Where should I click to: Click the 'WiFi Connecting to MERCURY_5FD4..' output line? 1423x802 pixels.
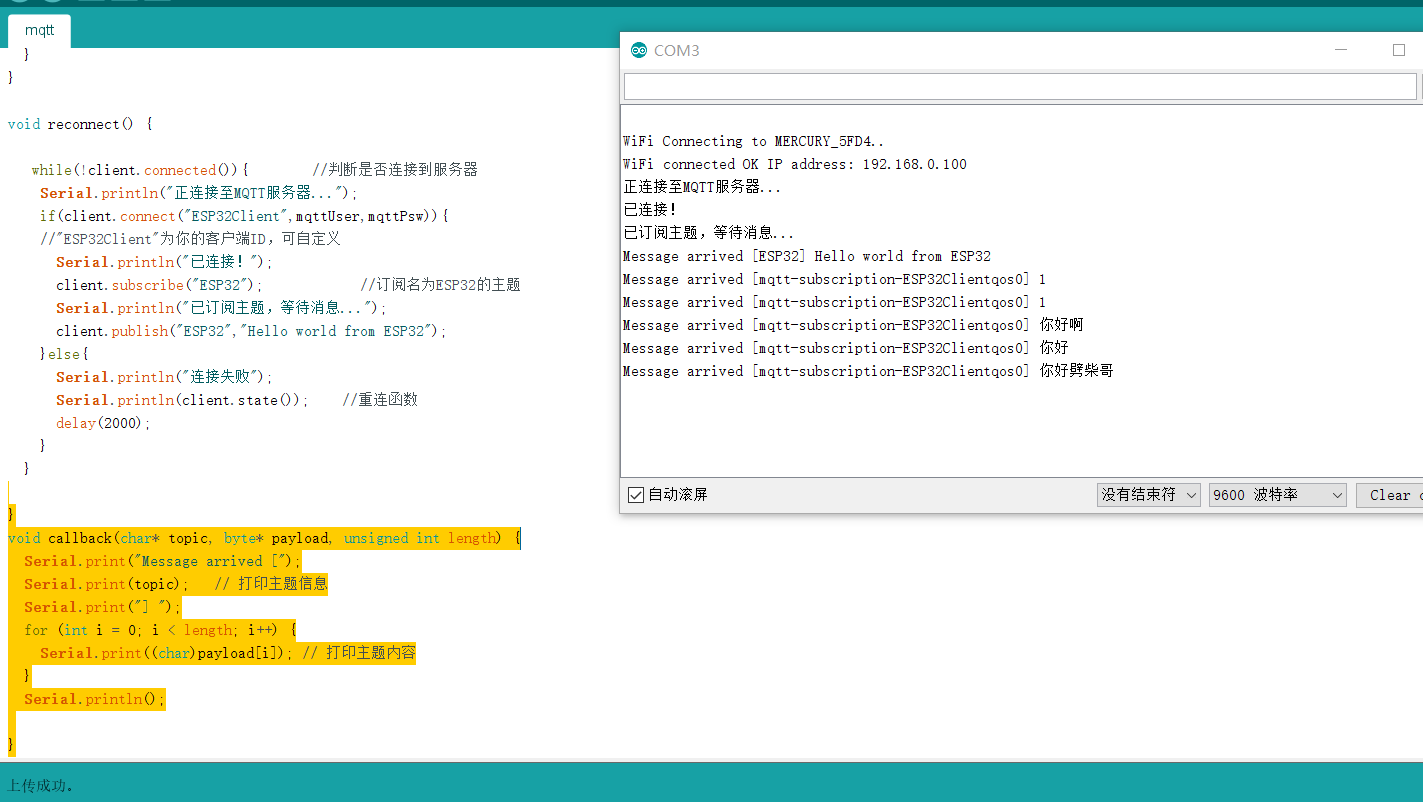[x=753, y=141]
